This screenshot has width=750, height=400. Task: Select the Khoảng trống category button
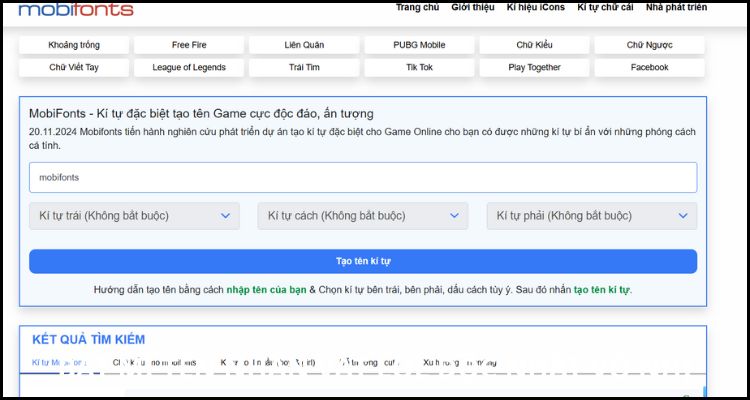74,45
